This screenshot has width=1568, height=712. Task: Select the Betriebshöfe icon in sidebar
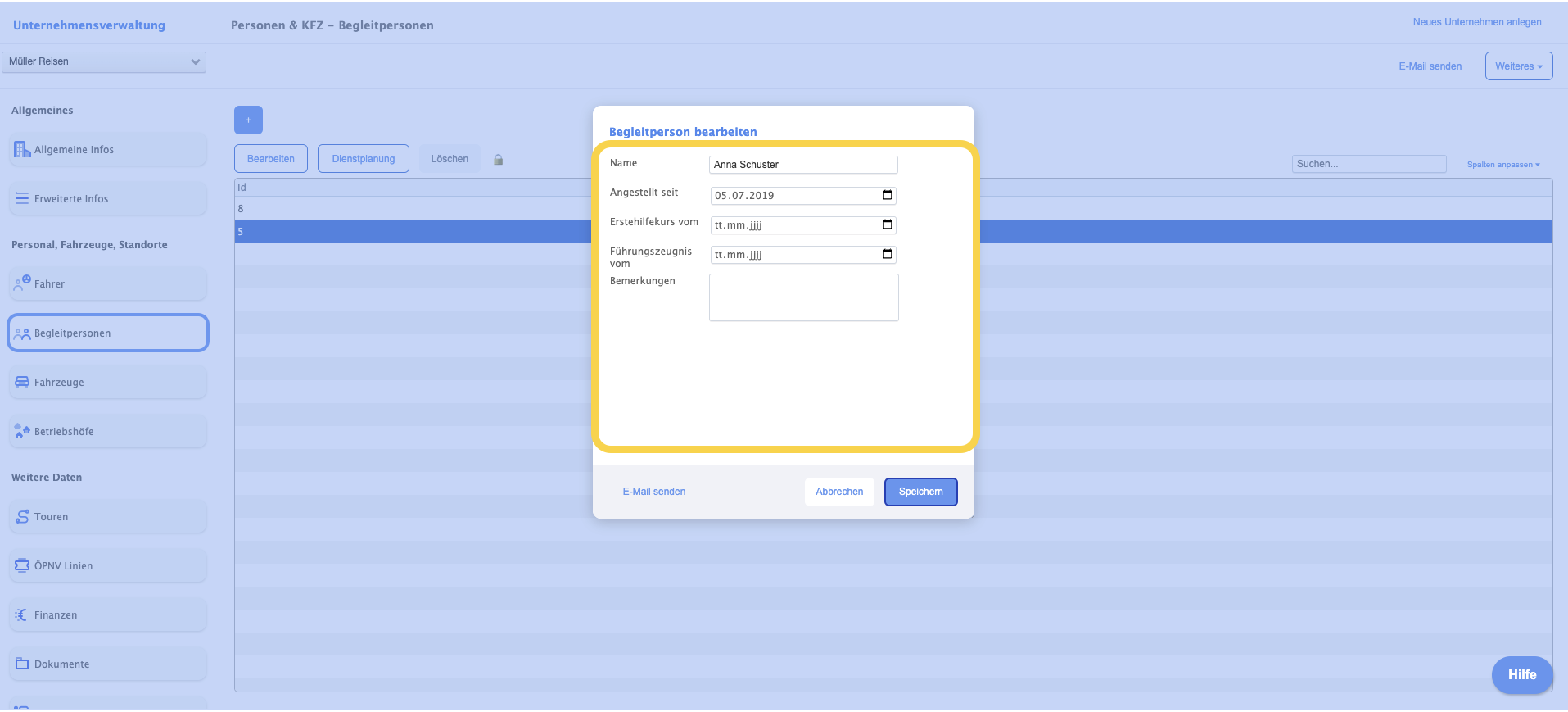(22, 431)
